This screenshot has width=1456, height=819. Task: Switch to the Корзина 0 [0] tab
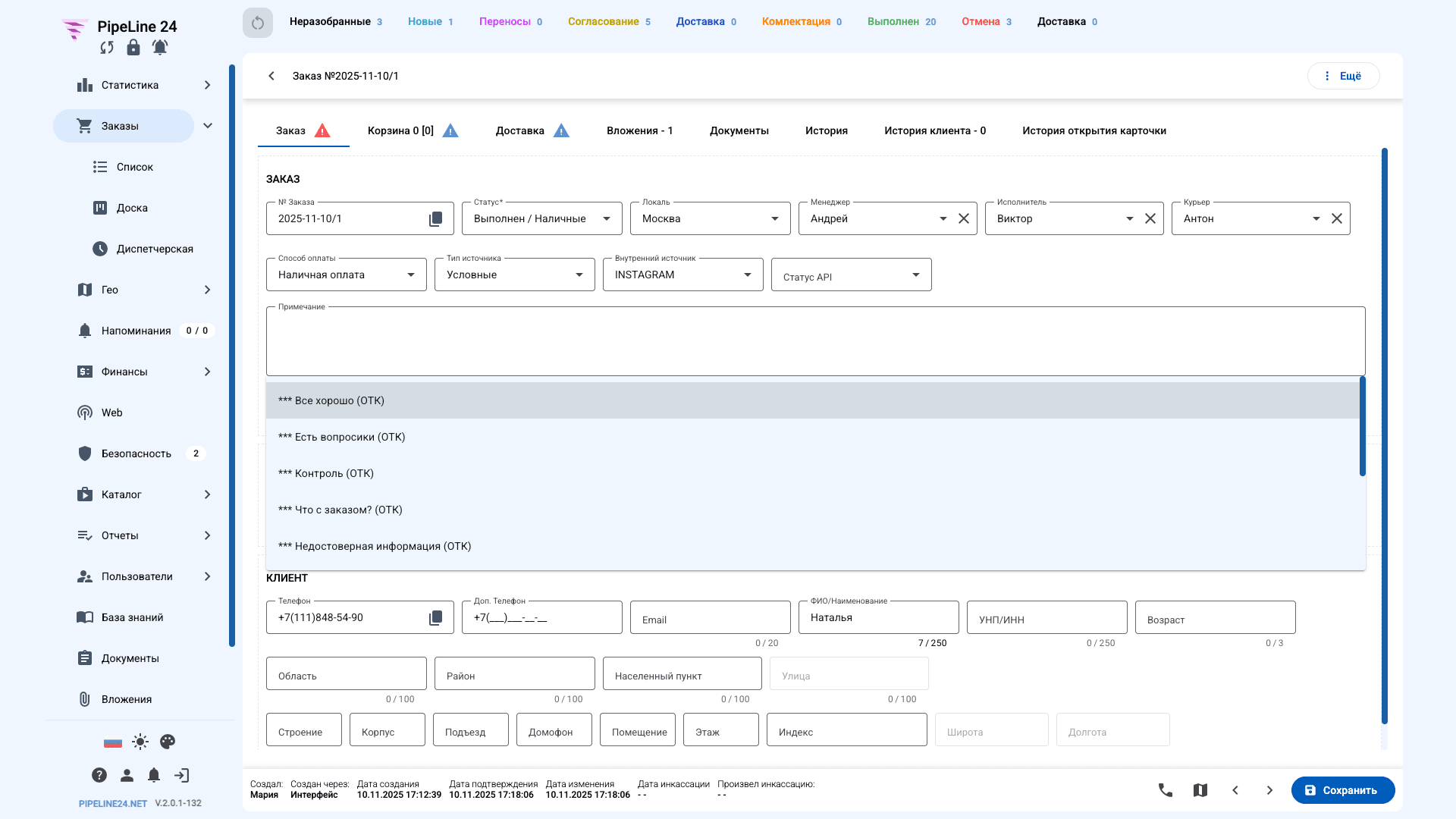click(x=413, y=130)
